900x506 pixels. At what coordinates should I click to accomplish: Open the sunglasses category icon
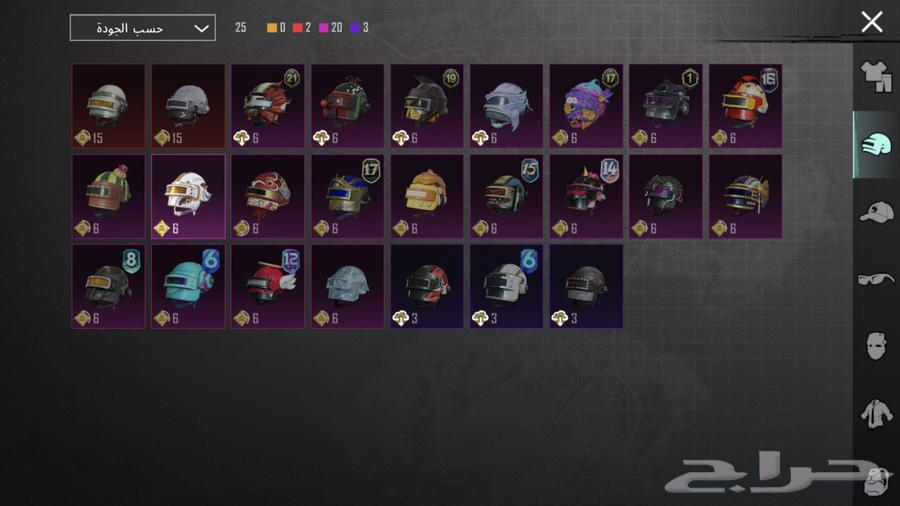tap(876, 279)
